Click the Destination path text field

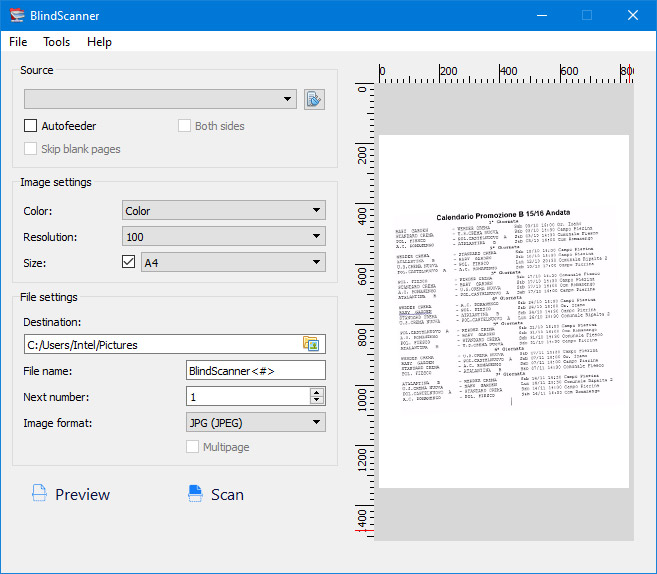tap(160, 344)
